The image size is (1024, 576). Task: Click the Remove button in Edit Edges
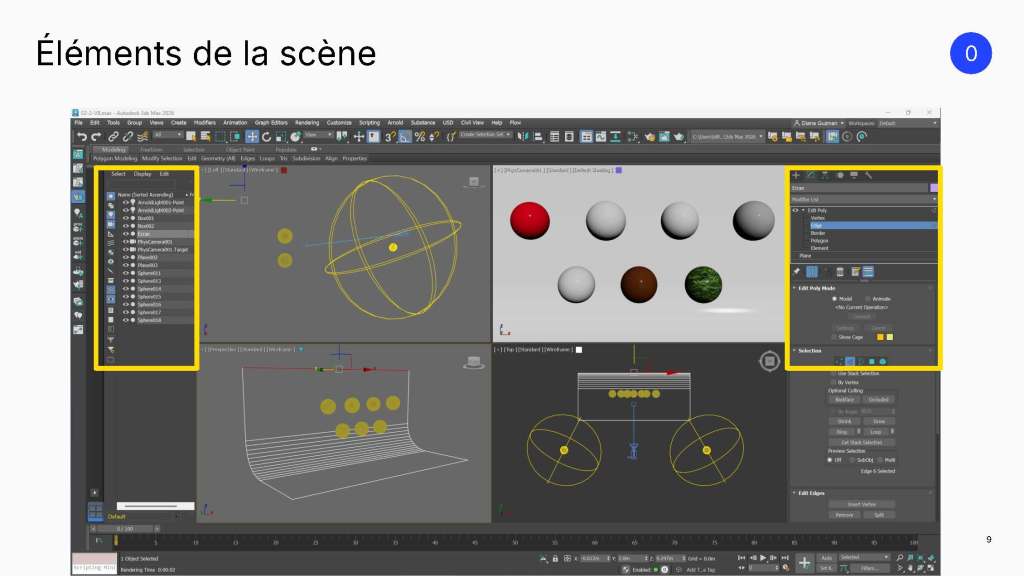pos(844,515)
